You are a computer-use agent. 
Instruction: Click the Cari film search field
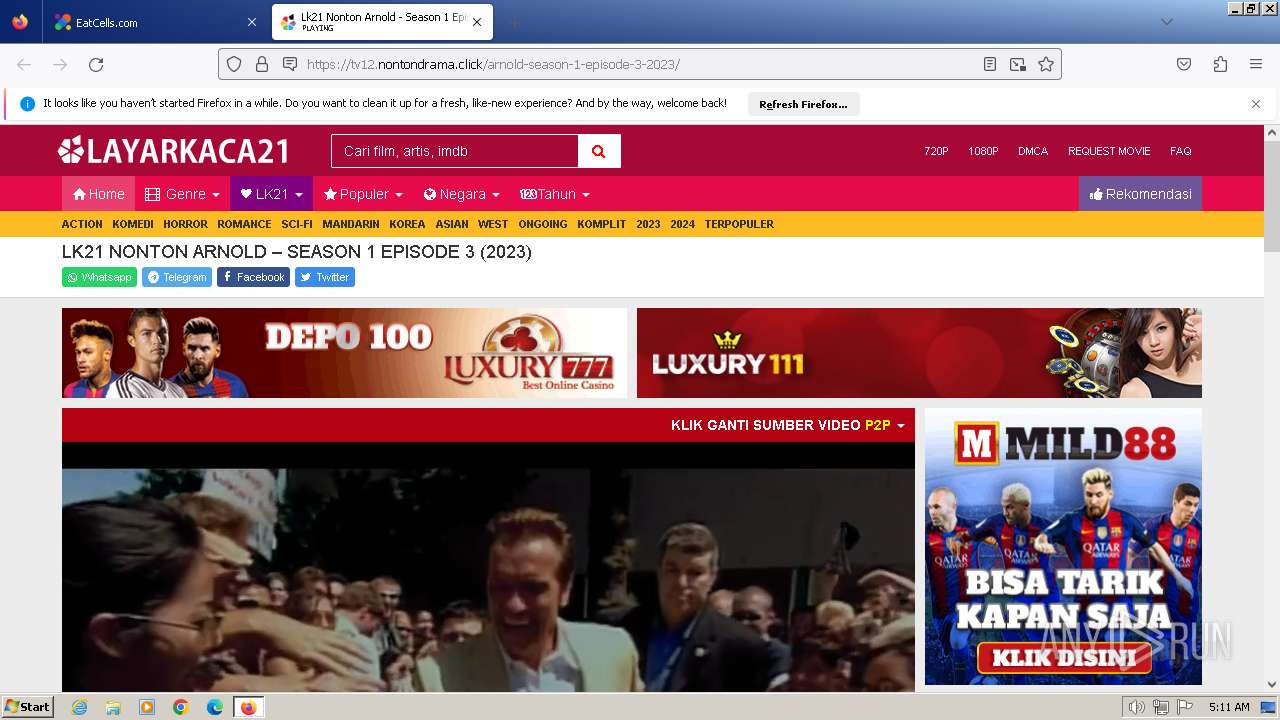click(455, 151)
